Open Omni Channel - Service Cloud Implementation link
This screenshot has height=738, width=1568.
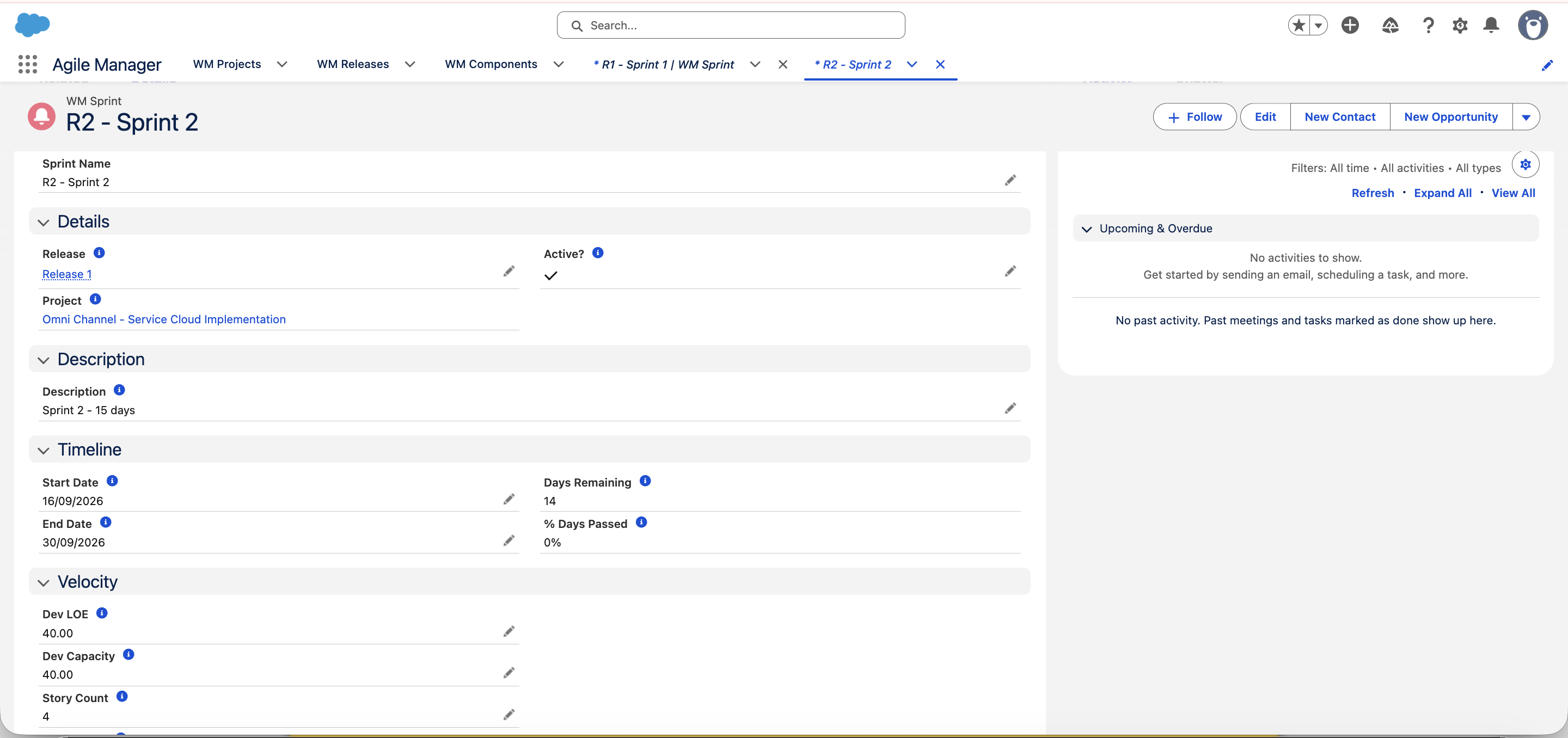click(x=164, y=319)
